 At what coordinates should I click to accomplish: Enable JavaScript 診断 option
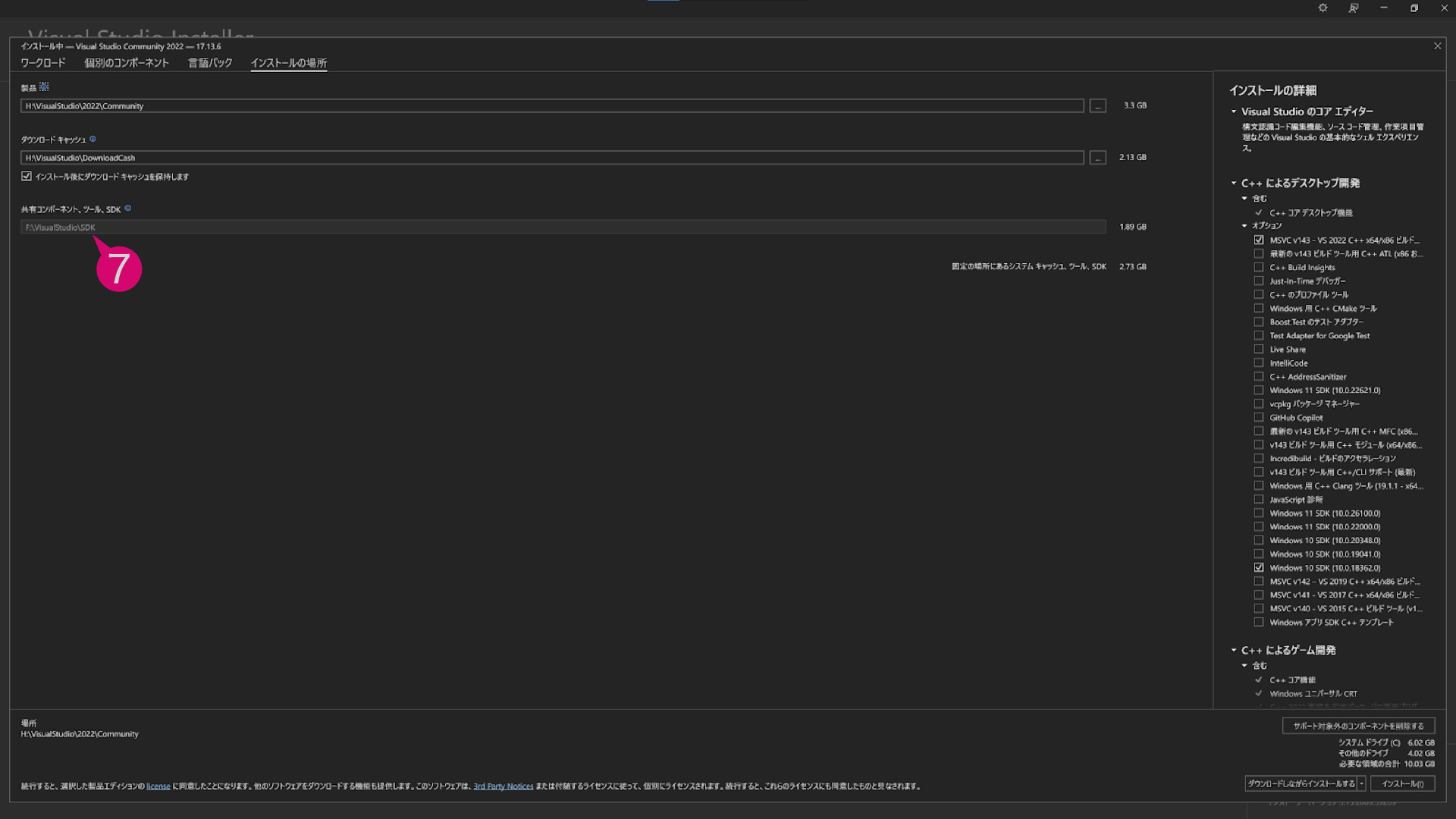1259,499
